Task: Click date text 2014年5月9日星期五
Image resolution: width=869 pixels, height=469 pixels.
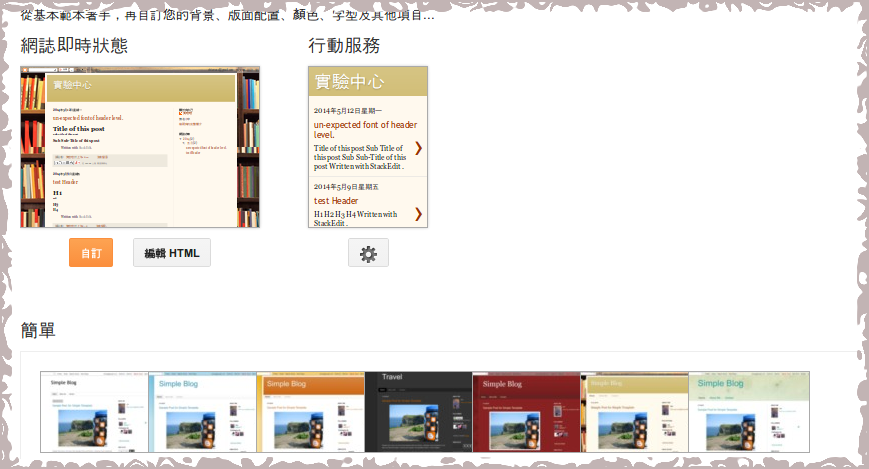Action: pyautogui.click(x=346, y=187)
